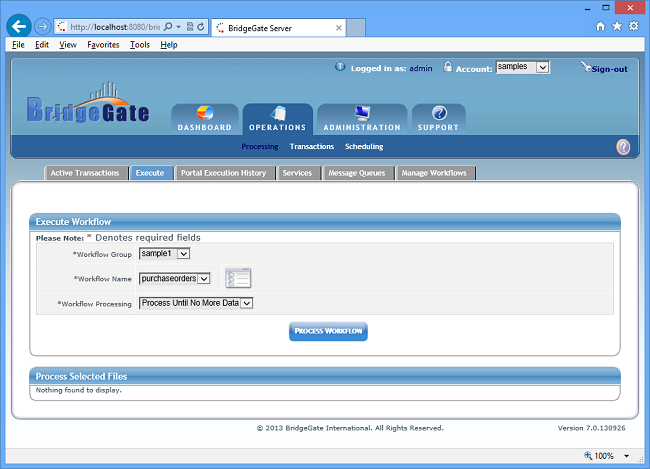The width and height of the screenshot is (650, 469).
Task: Click the admin username link
Action: (x=421, y=68)
